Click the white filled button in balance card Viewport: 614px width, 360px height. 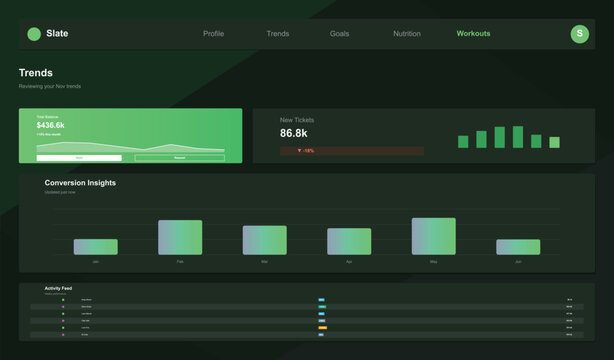(x=79, y=158)
